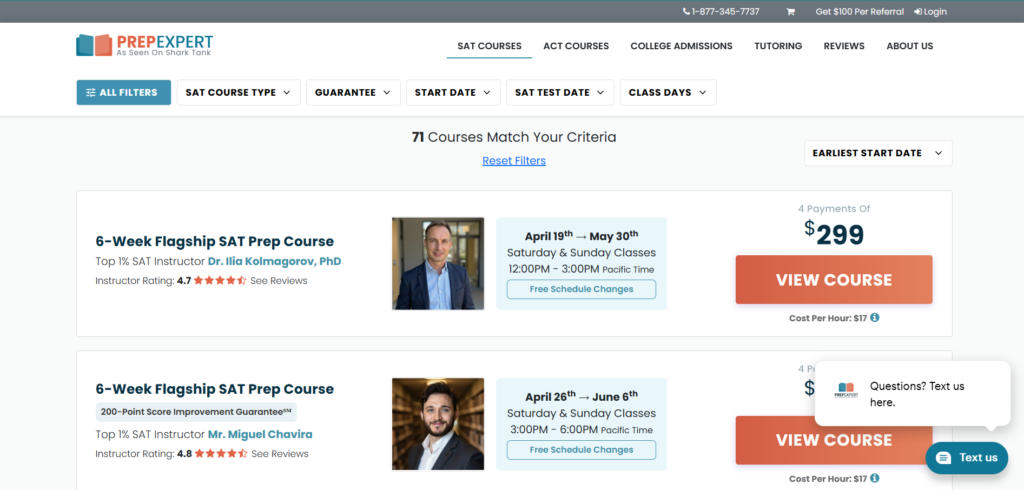Expand SAT Course Type dropdown
This screenshot has height=490, width=1024.
tap(238, 92)
